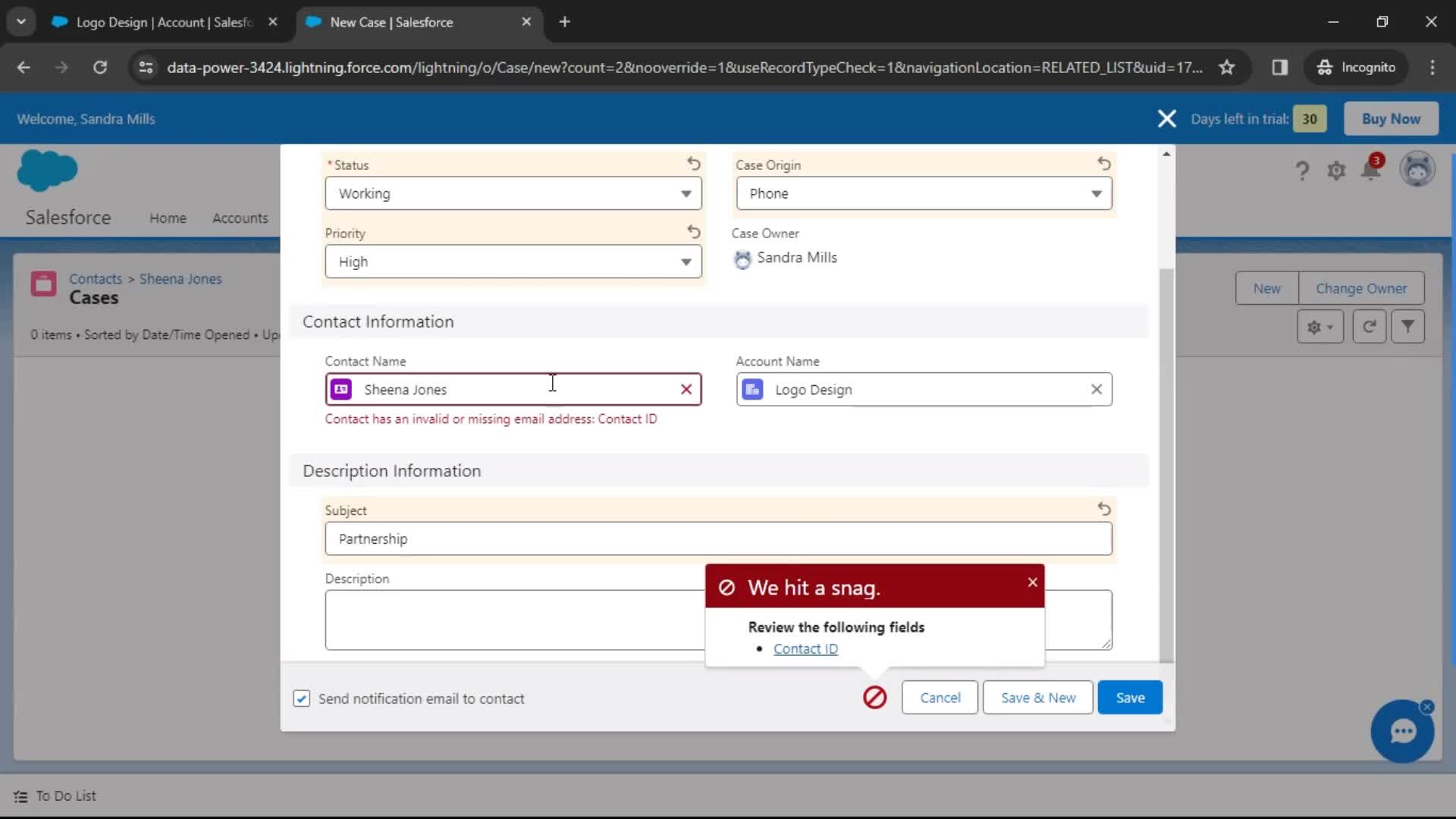Open a new browser tab
The width and height of the screenshot is (1456, 819).
click(x=564, y=22)
